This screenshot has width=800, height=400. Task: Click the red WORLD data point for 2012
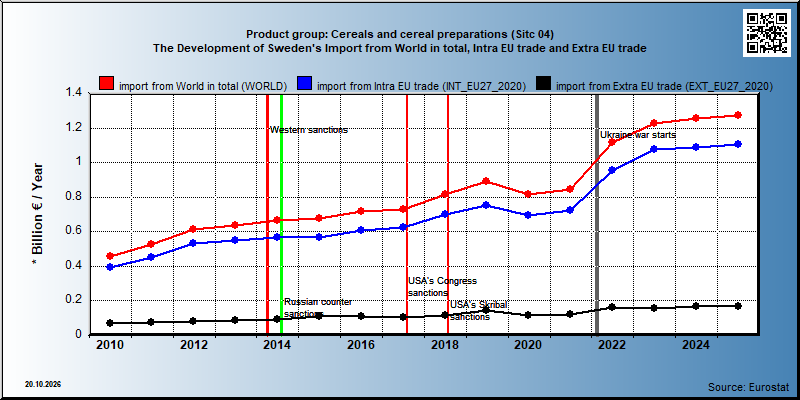193,229
